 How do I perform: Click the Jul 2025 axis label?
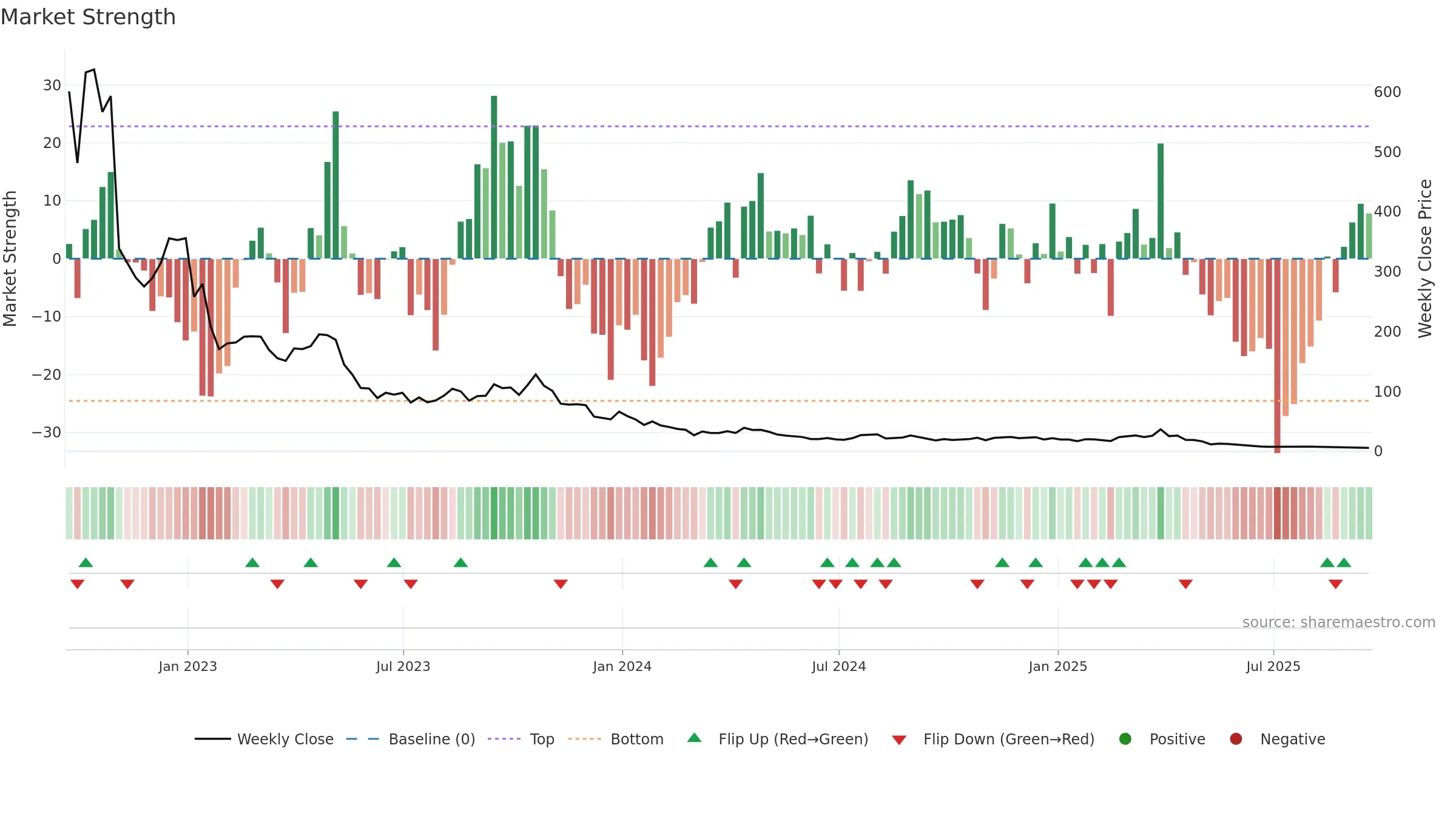pyautogui.click(x=1273, y=666)
